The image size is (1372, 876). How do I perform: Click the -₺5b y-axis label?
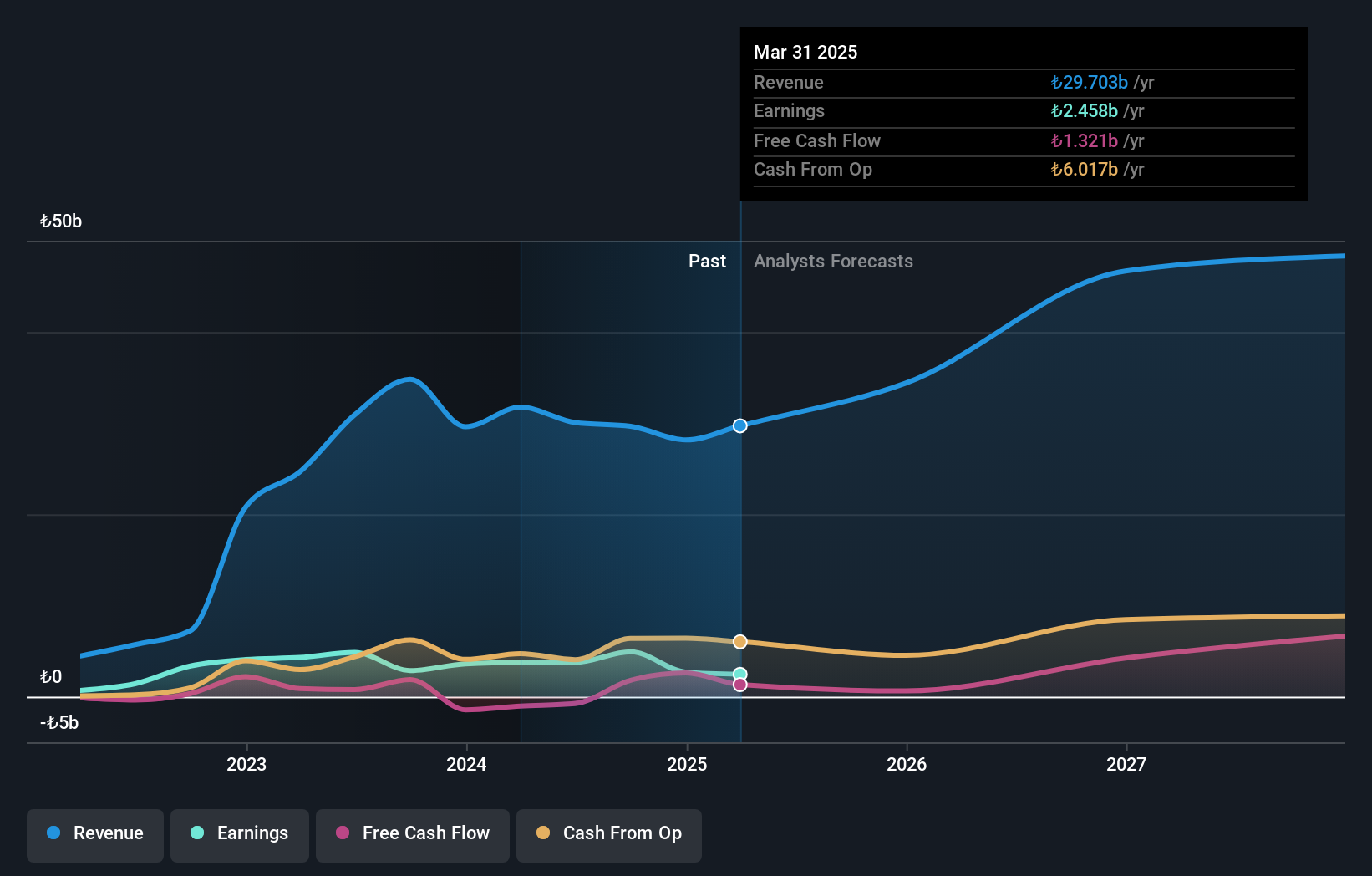click(x=59, y=723)
